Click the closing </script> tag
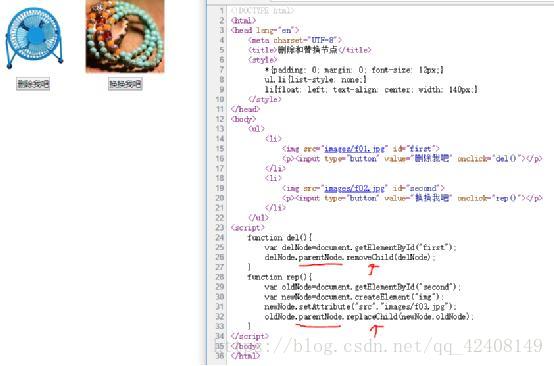 [249, 336]
